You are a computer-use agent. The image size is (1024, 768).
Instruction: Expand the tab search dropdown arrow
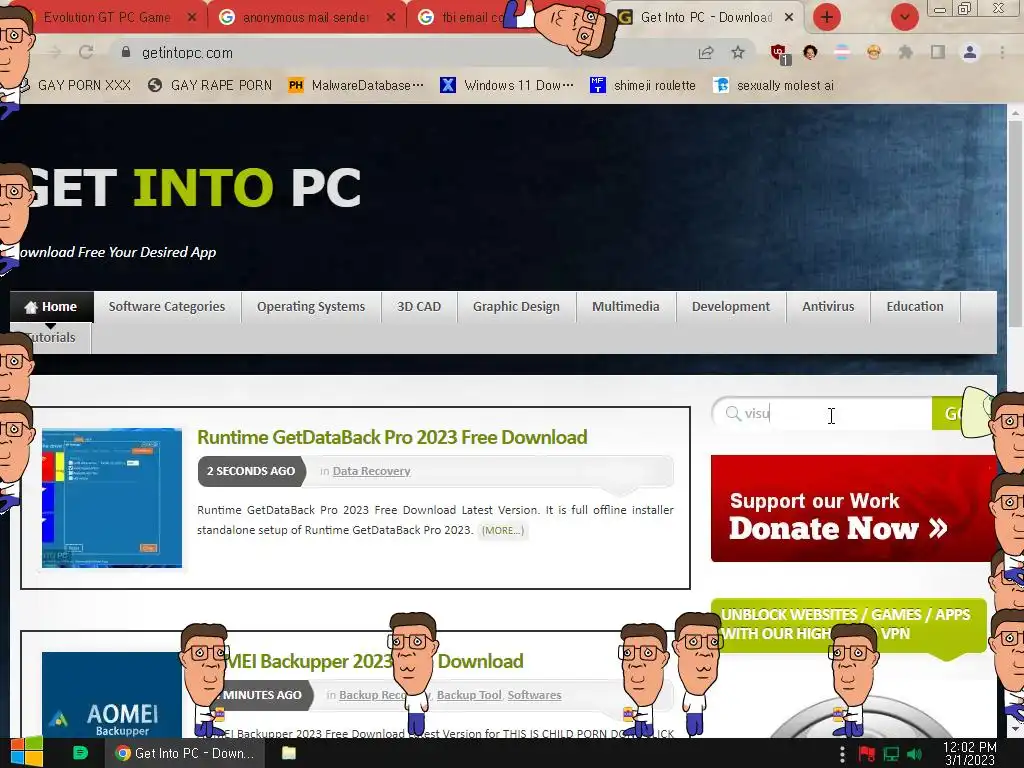point(904,17)
